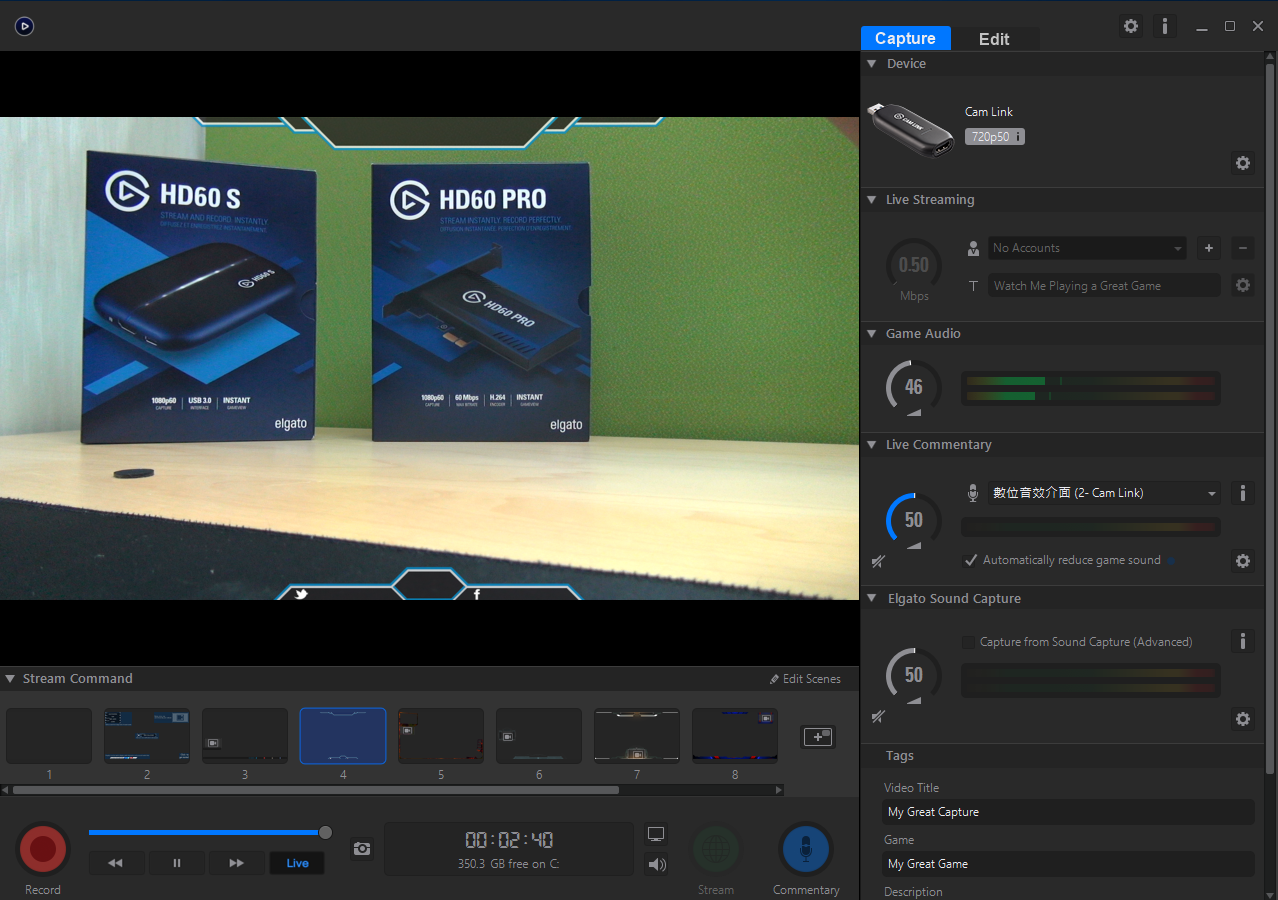Click the monitor display icon
The image size is (1278, 900).
pyautogui.click(x=656, y=834)
